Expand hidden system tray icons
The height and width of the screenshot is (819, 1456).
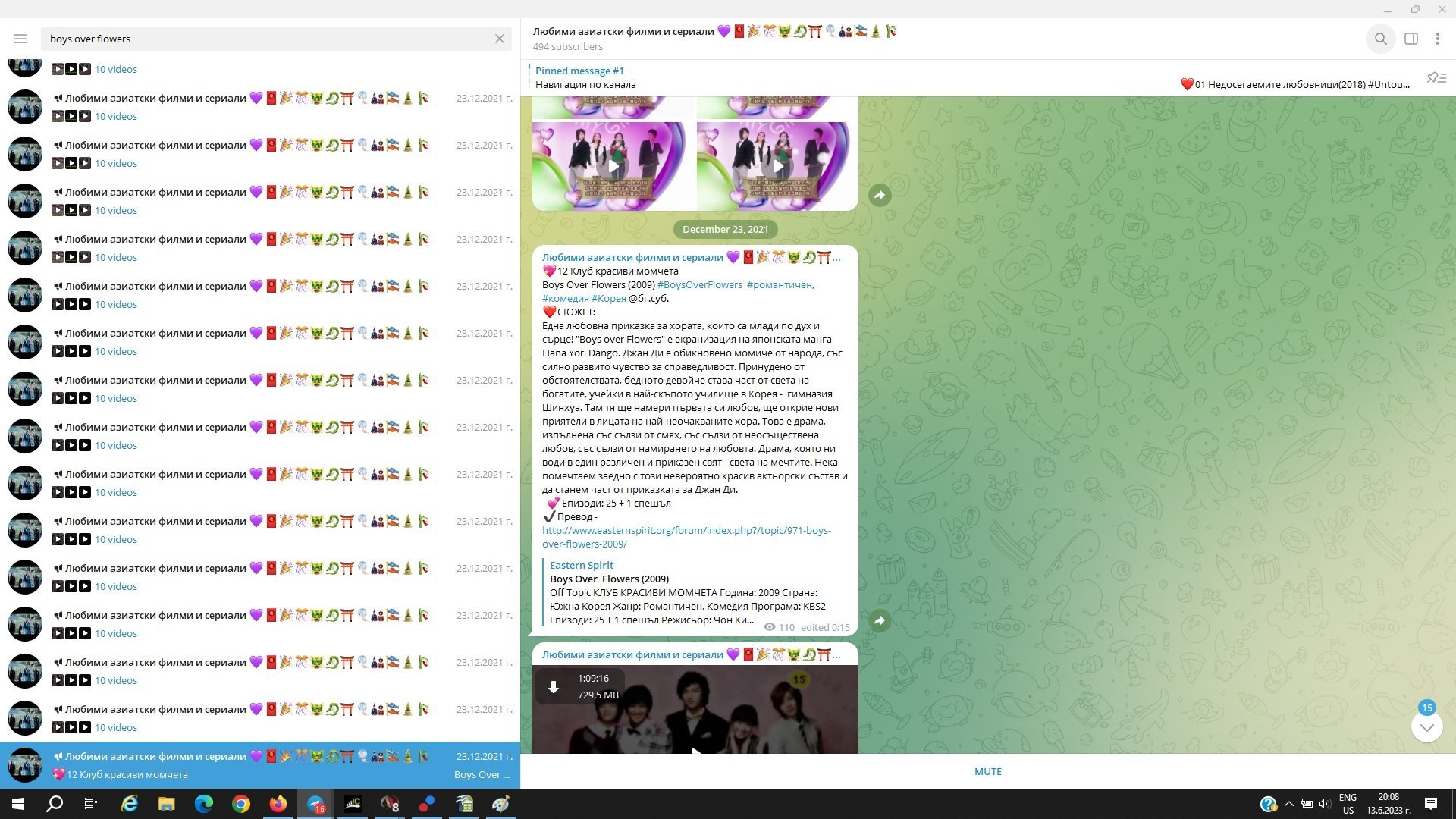pos(1288,804)
